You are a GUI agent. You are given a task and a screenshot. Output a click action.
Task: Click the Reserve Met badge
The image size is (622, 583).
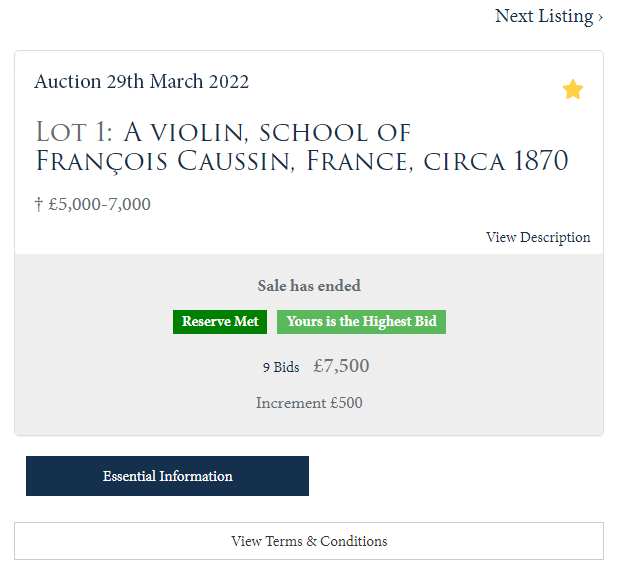pyautogui.click(x=220, y=322)
